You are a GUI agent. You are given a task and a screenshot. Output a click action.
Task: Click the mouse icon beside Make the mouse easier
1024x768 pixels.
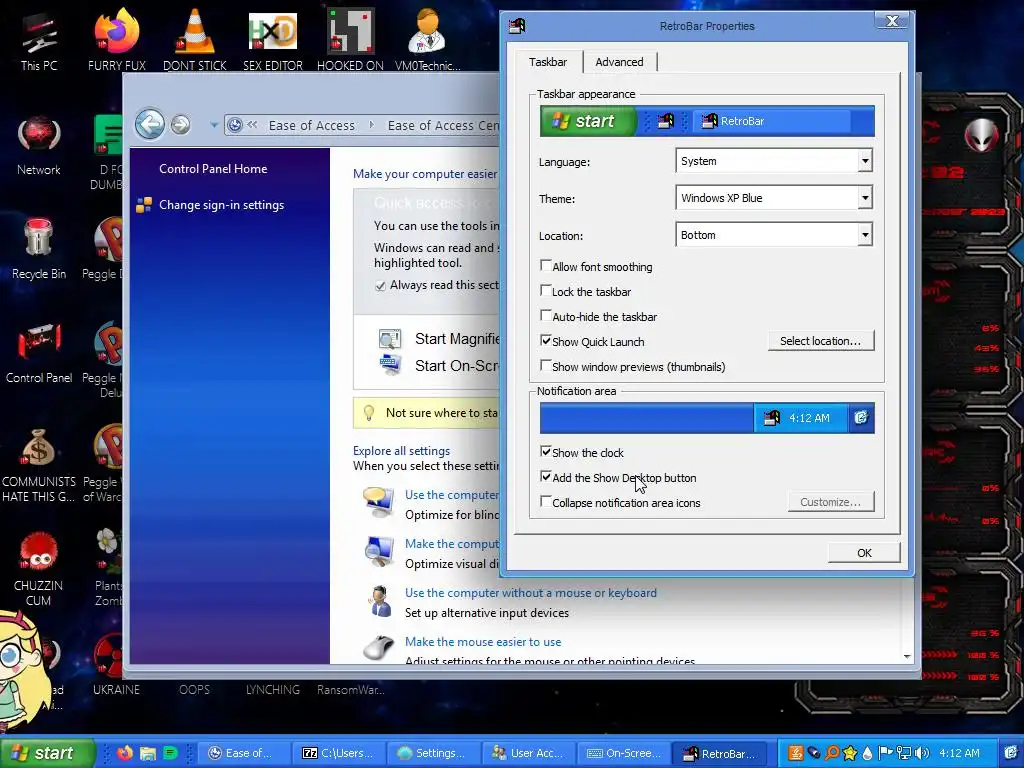point(379,648)
